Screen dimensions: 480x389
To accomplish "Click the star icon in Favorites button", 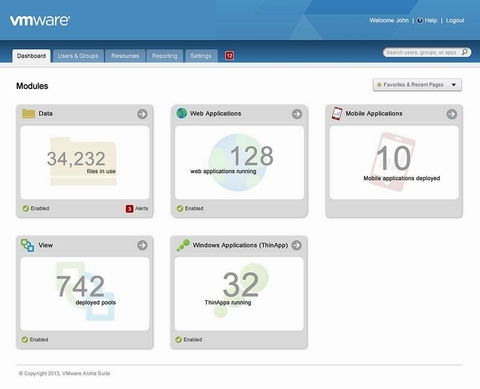I will 379,85.
